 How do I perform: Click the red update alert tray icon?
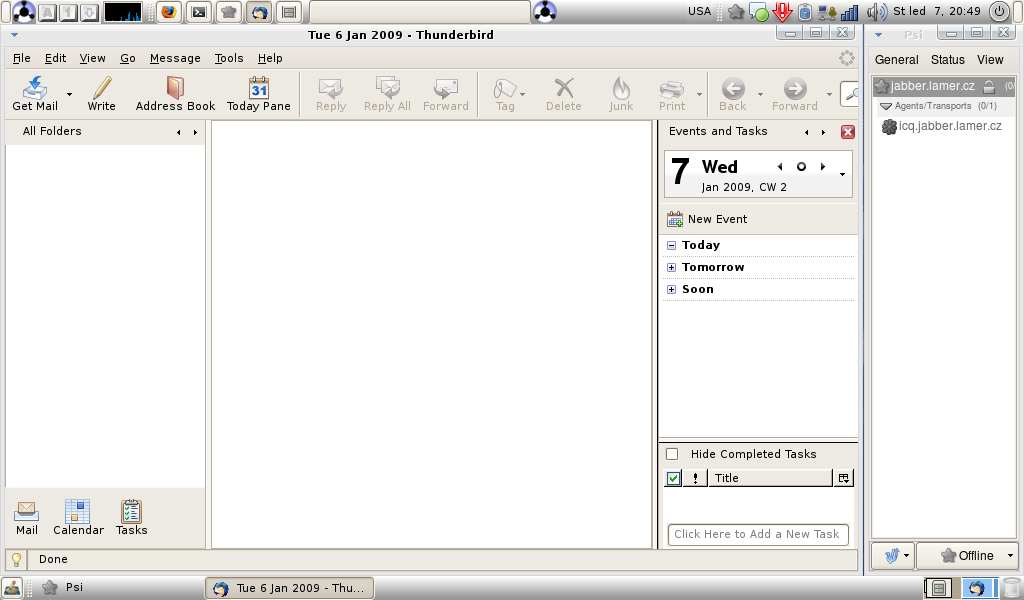[x=782, y=12]
